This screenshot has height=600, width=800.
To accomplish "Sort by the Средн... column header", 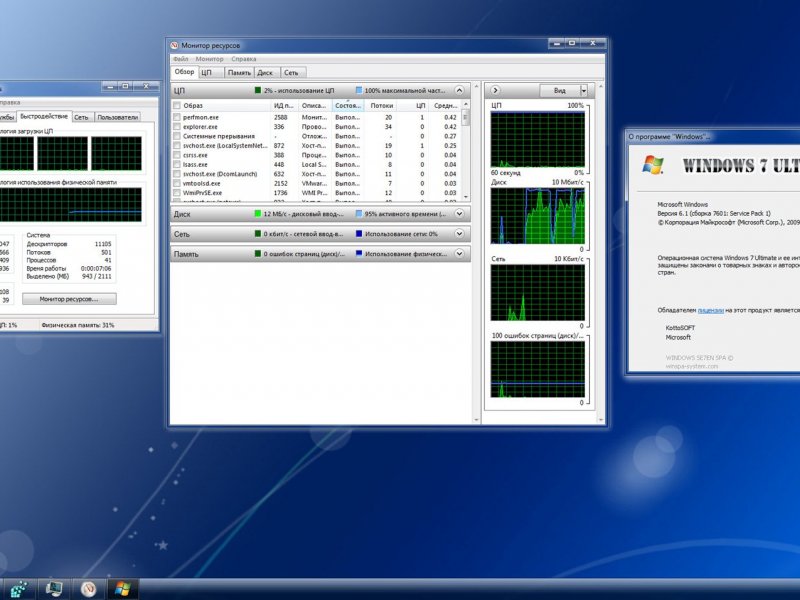I will tap(445, 106).
